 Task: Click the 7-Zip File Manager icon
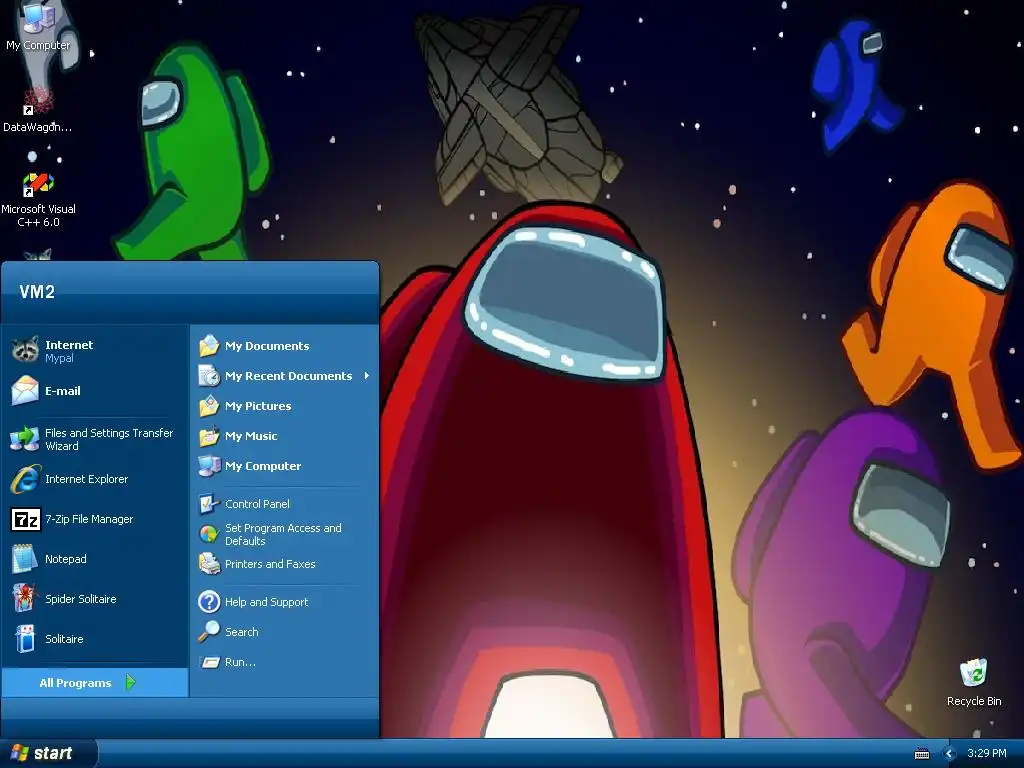point(25,519)
